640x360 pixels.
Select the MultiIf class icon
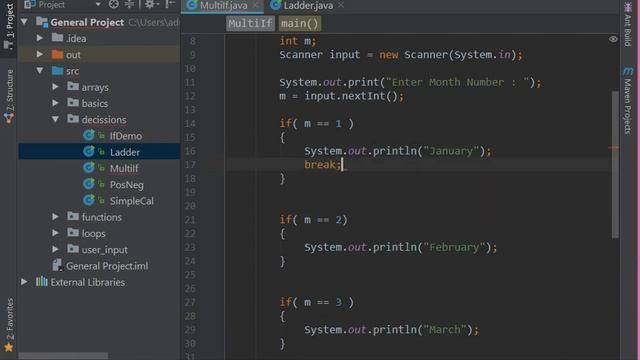(x=89, y=168)
